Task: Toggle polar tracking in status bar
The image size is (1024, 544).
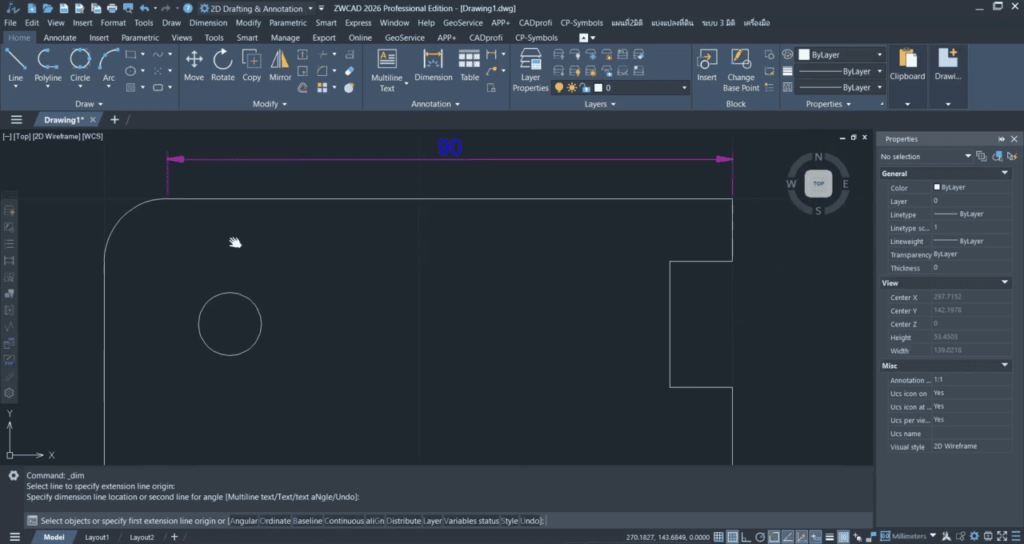Action: (x=760, y=537)
